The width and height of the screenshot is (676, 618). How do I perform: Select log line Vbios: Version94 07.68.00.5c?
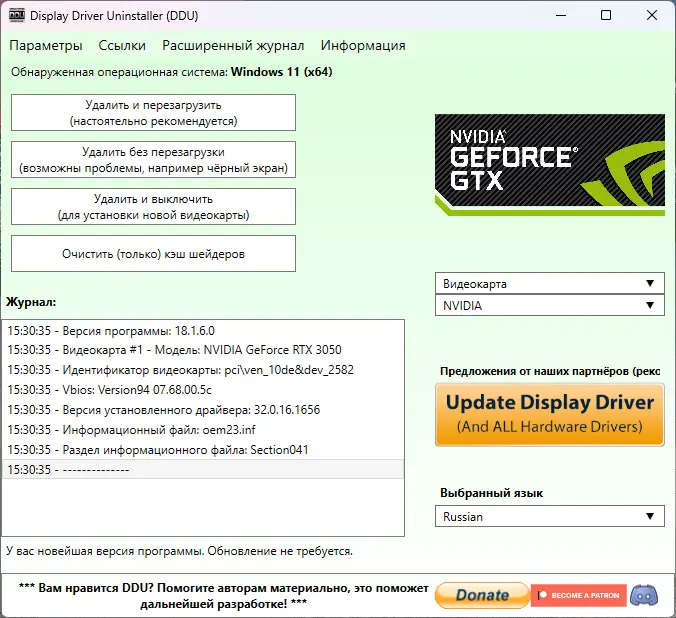tap(203, 389)
